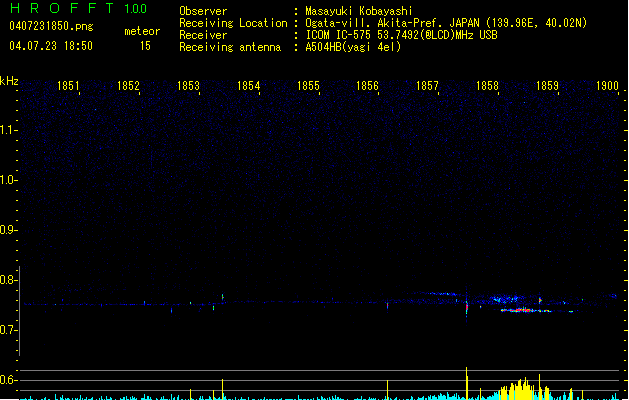Click observer name Masayuki Kobayashi
Screen dimensions: 629x400
pyautogui.click(x=359, y=11)
